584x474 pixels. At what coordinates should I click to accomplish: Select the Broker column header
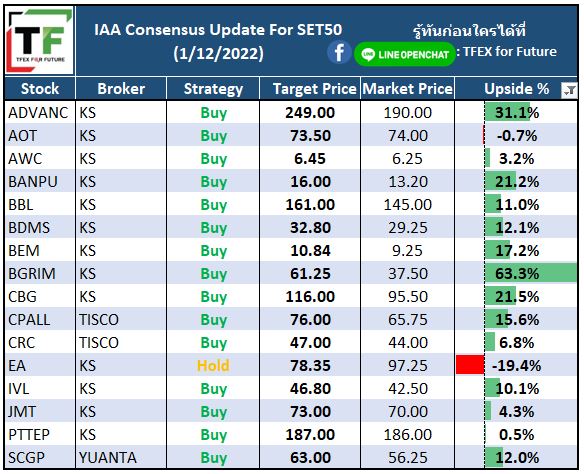point(121,89)
